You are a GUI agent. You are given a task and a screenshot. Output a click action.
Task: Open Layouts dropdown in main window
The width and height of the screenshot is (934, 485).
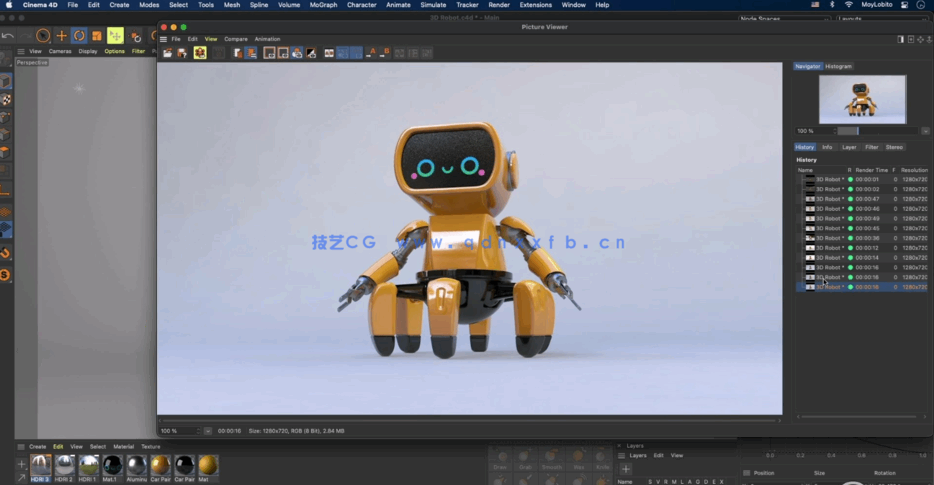pos(883,19)
